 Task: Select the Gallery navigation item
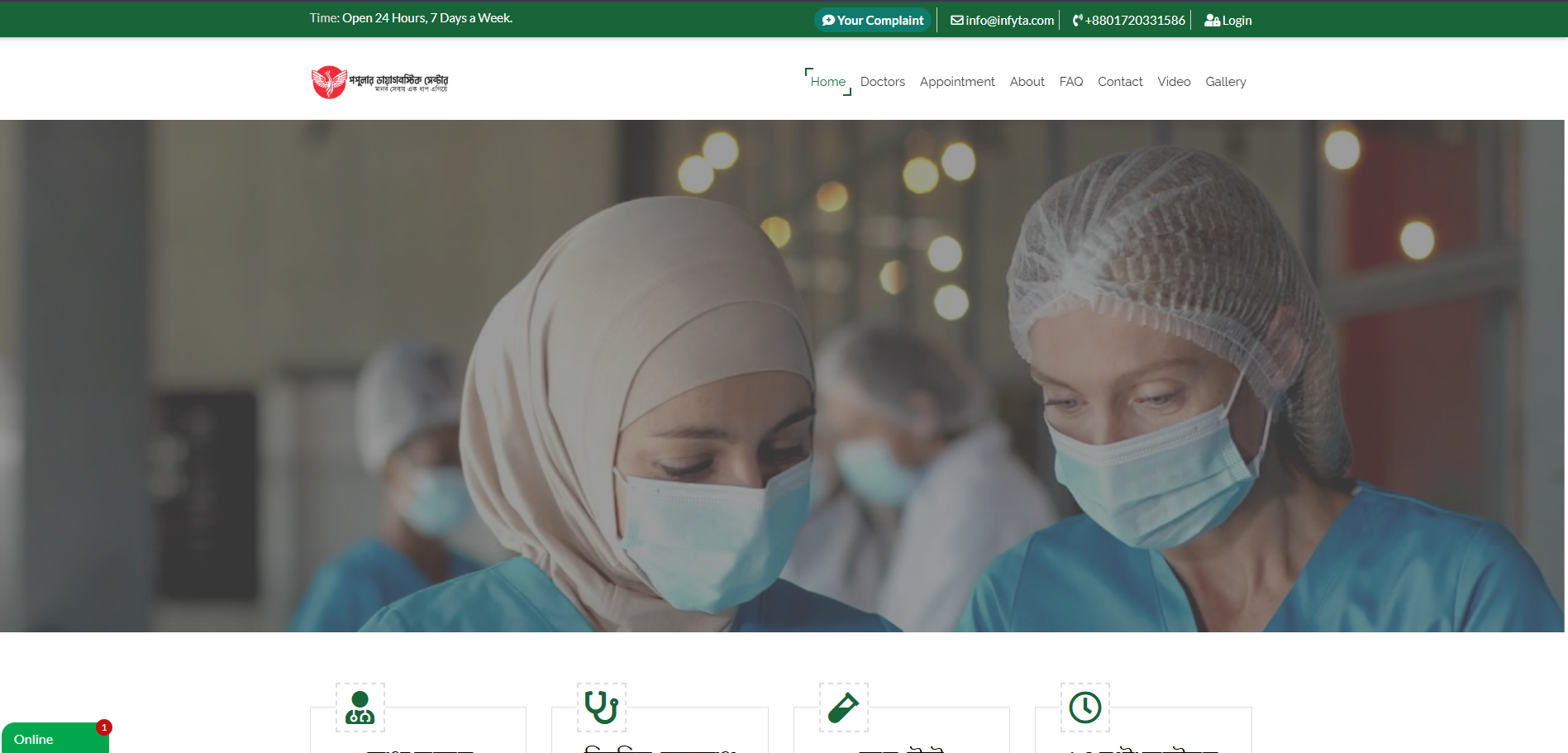tap(1225, 82)
